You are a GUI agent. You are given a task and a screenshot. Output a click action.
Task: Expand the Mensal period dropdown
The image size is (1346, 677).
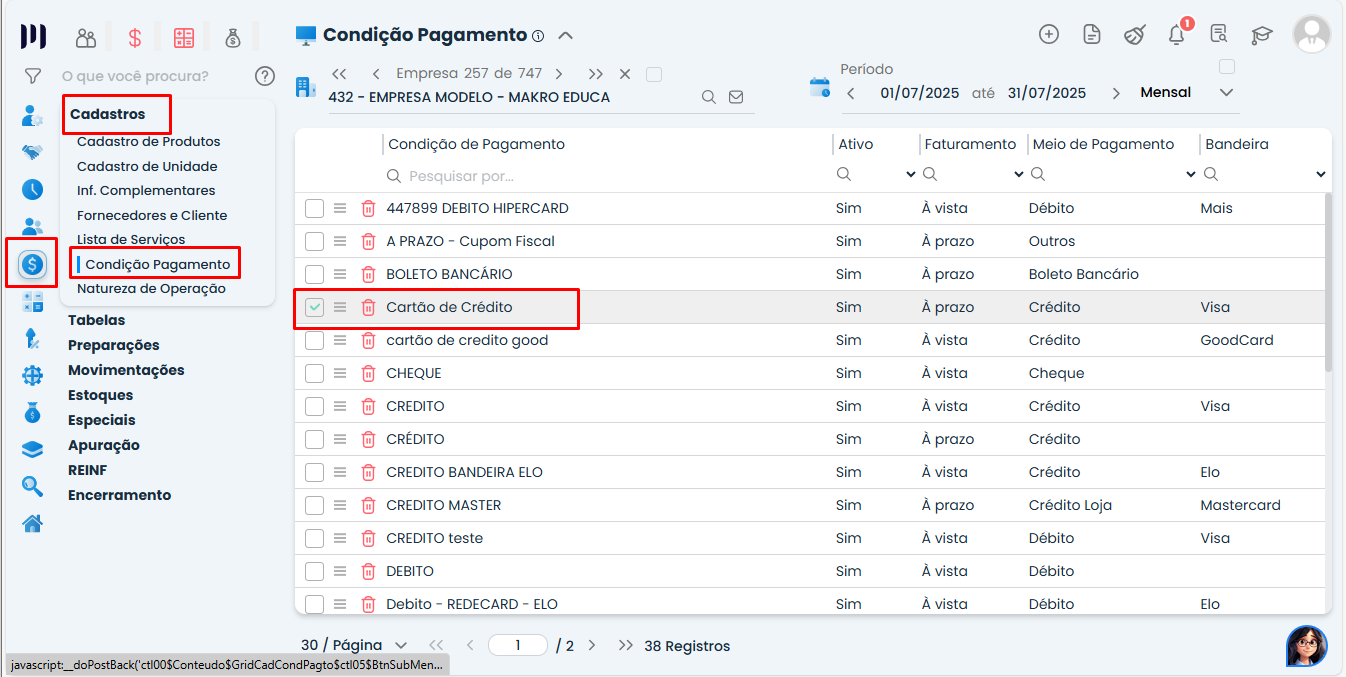point(1227,93)
